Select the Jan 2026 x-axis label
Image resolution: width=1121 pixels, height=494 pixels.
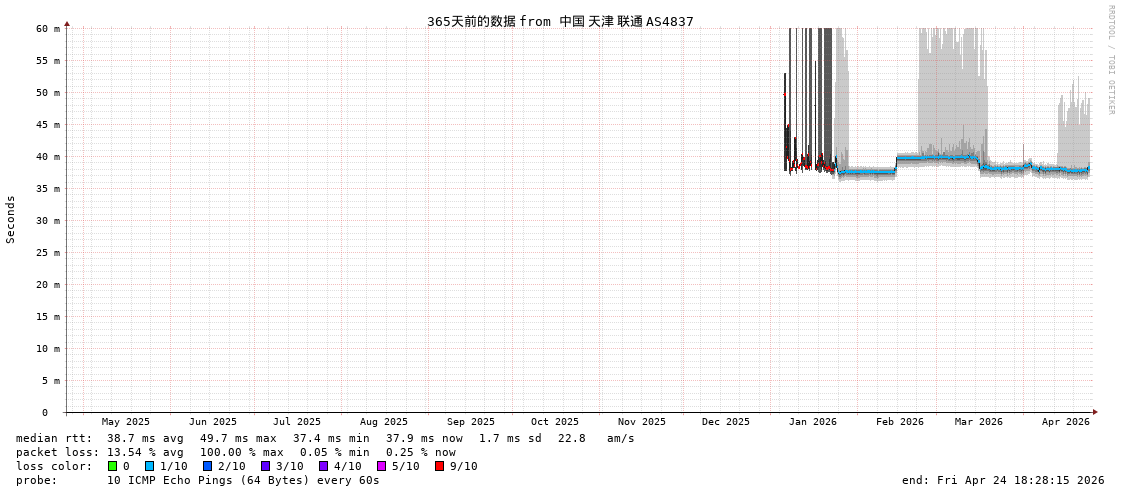tap(813, 422)
